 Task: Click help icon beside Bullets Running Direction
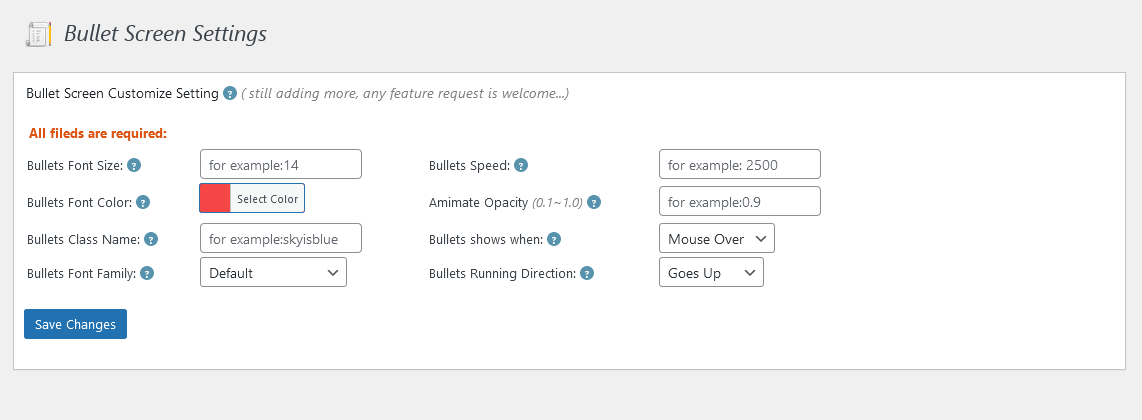pyautogui.click(x=587, y=273)
